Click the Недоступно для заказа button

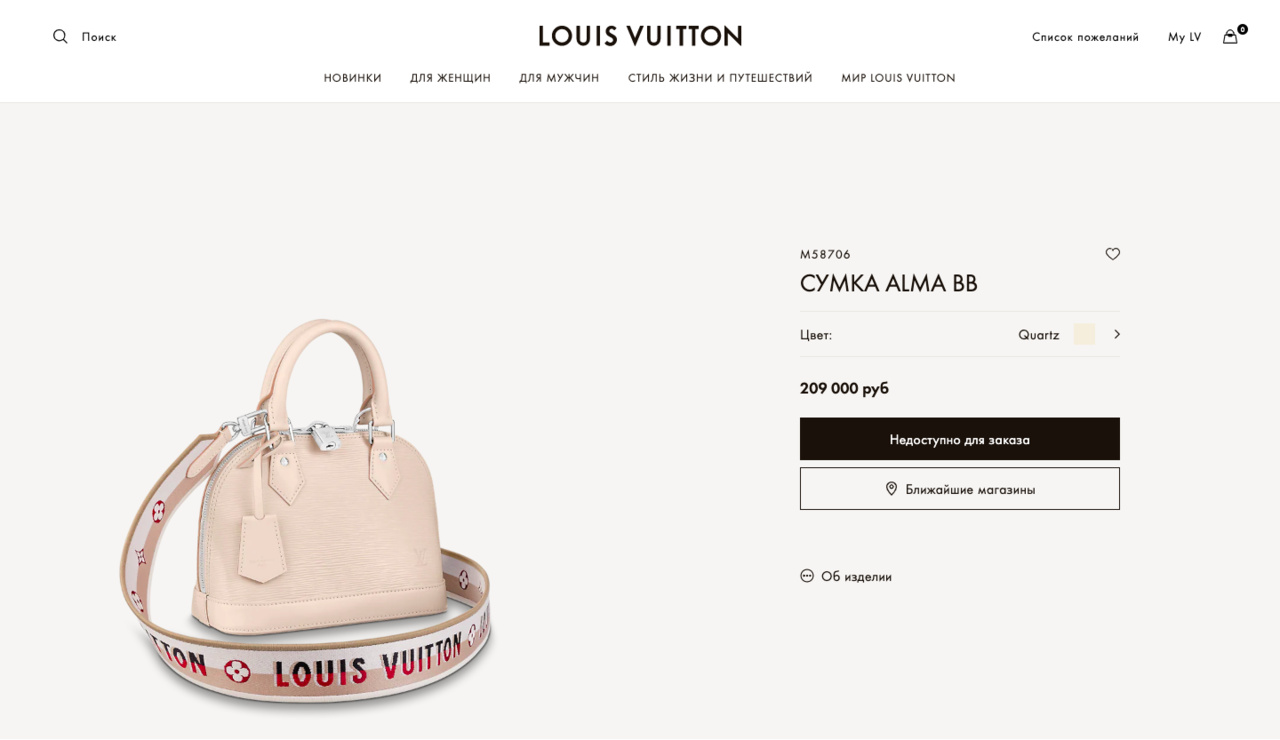960,439
